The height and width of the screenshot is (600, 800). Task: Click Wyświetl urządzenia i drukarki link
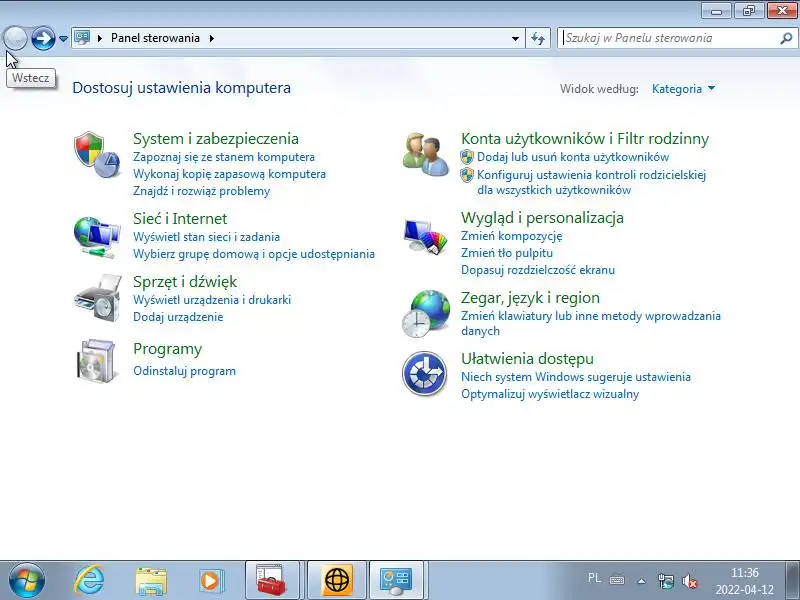coord(212,299)
